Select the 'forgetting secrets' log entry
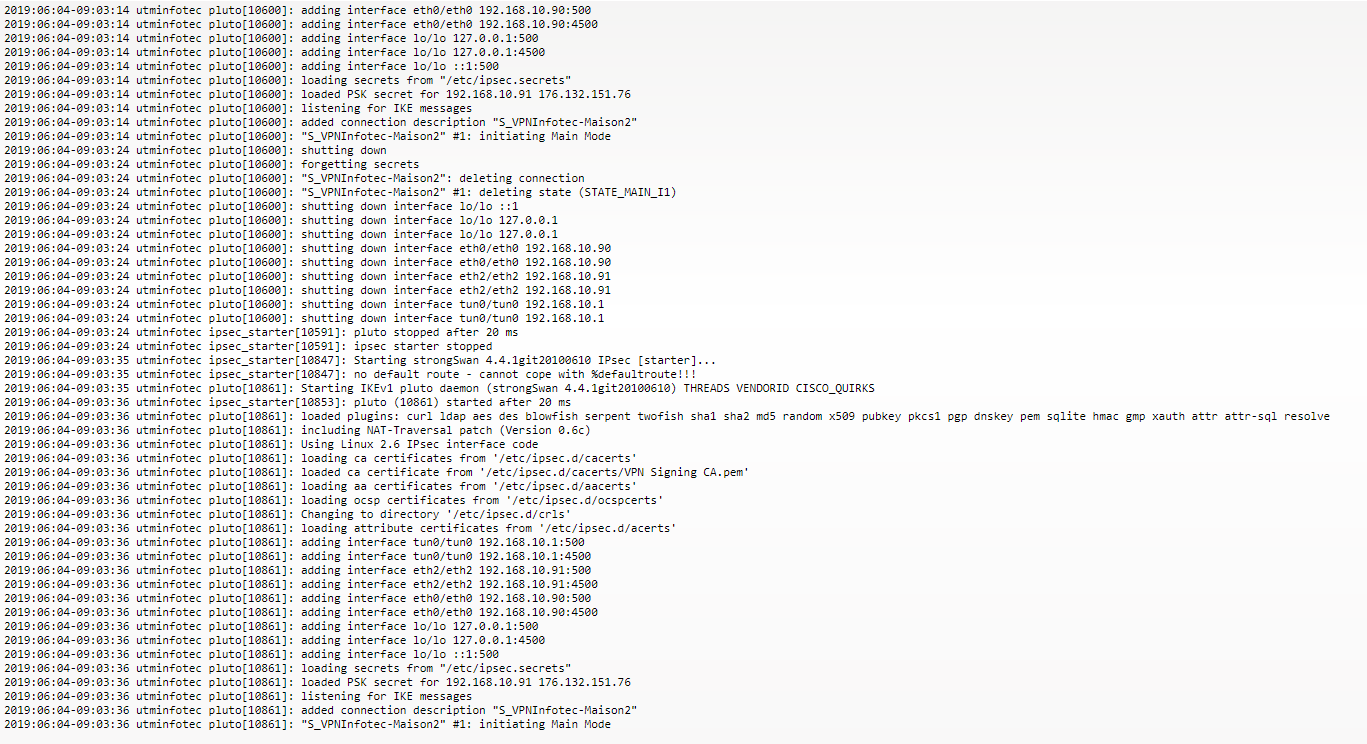1367x744 pixels. [x=212, y=164]
